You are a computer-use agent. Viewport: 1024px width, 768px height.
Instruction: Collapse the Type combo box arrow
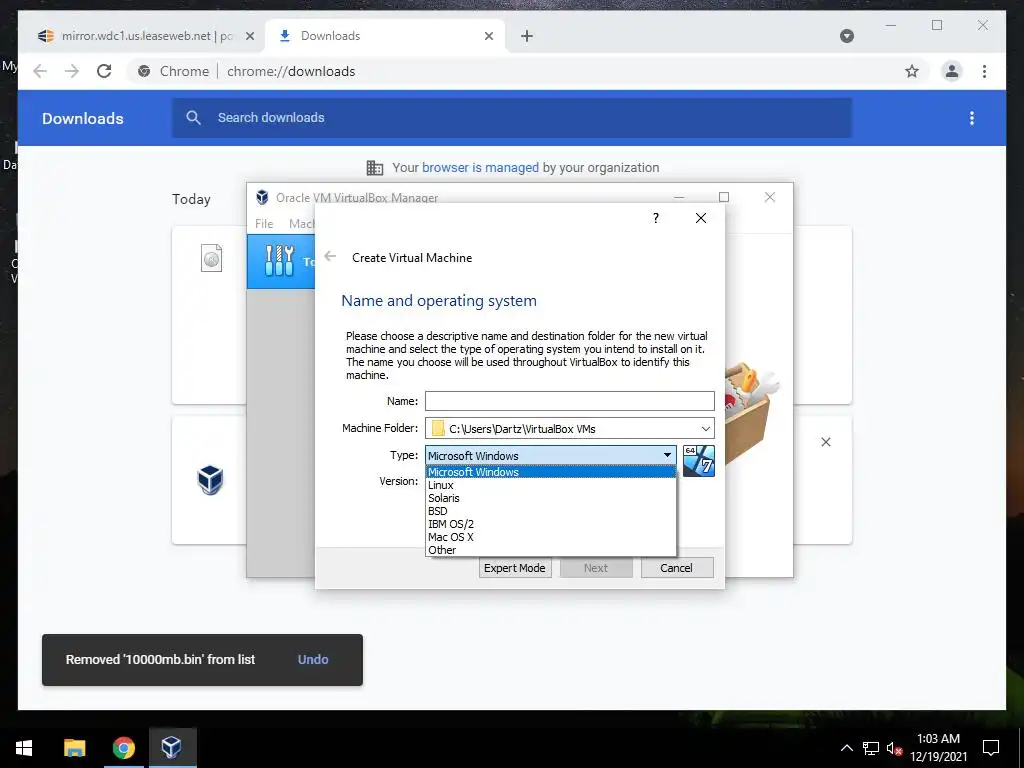(x=667, y=455)
